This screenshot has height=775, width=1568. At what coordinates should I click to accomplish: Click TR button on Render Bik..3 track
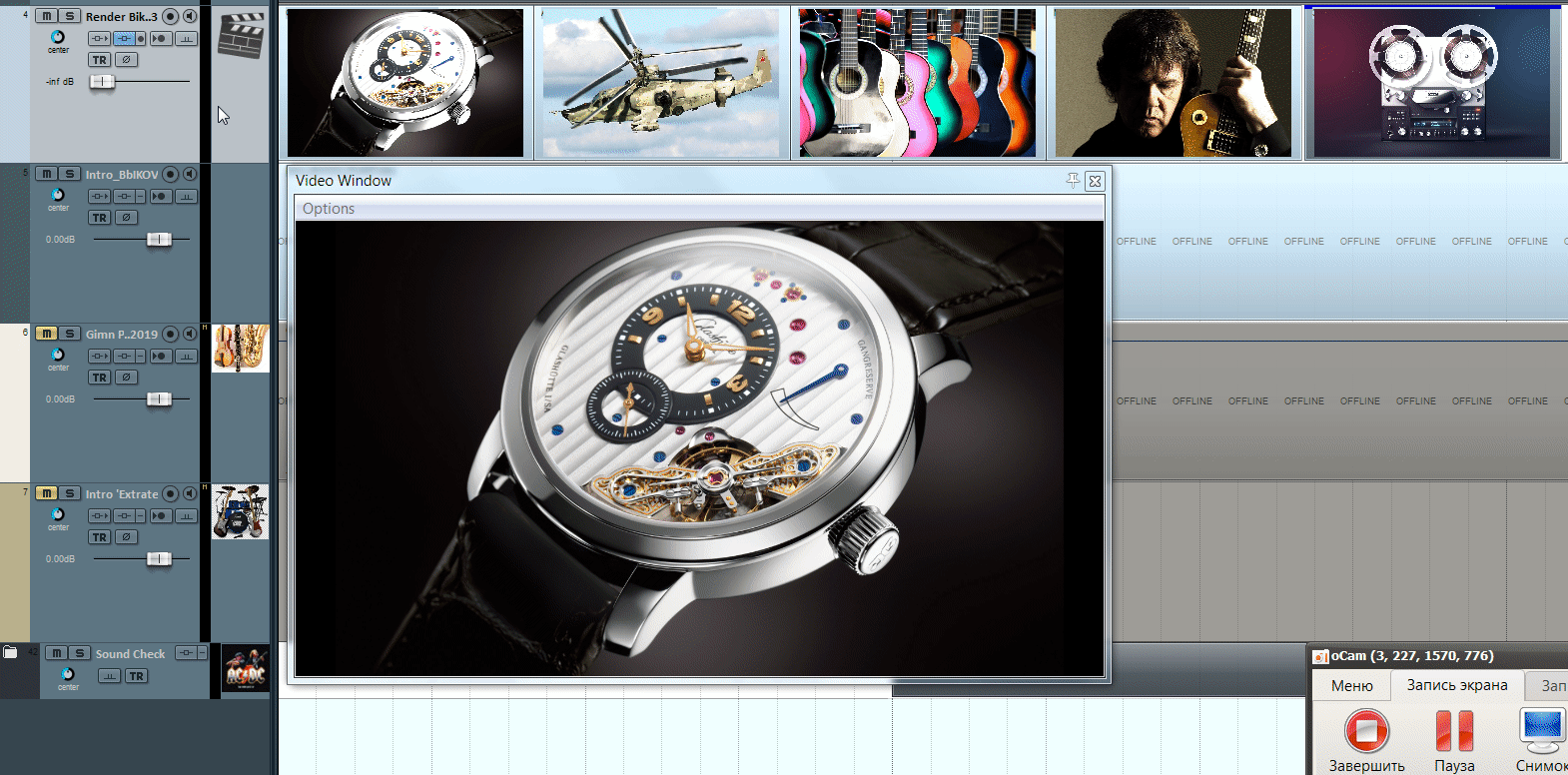pyautogui.click(x=99, y=60)
